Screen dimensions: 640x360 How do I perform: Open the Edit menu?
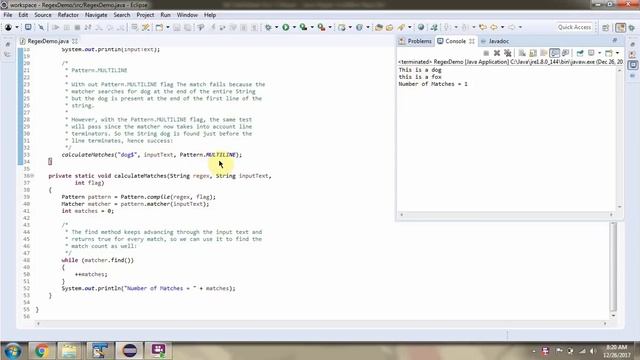pos(23,15)
